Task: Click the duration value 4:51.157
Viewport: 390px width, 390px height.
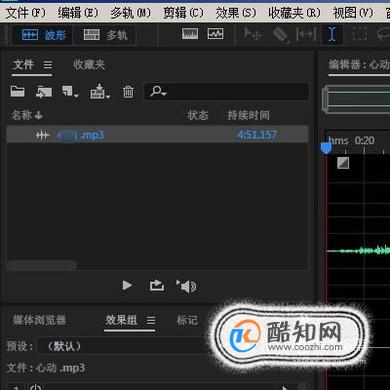Action: [257, 135]
